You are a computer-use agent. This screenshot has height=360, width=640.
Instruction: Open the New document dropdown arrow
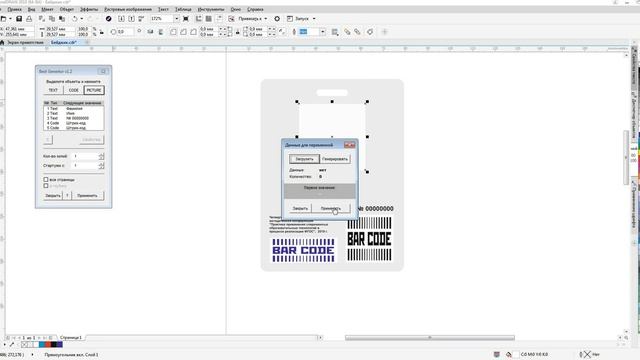coord(10,19)
